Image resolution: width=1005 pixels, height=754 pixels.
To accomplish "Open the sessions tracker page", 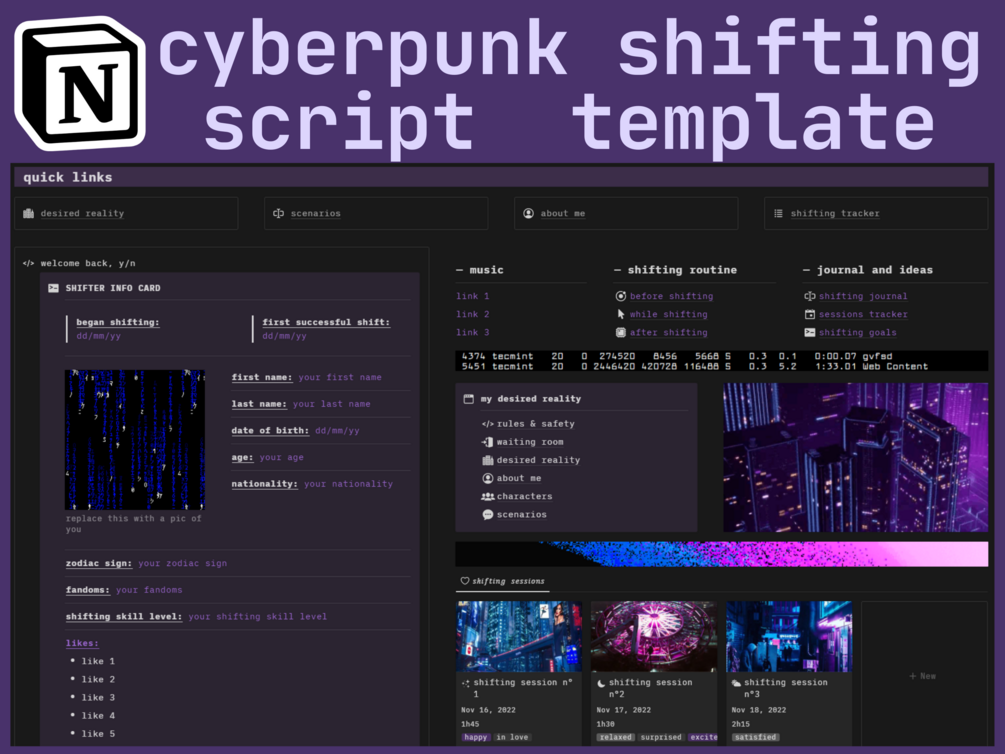I will point(863,314).
